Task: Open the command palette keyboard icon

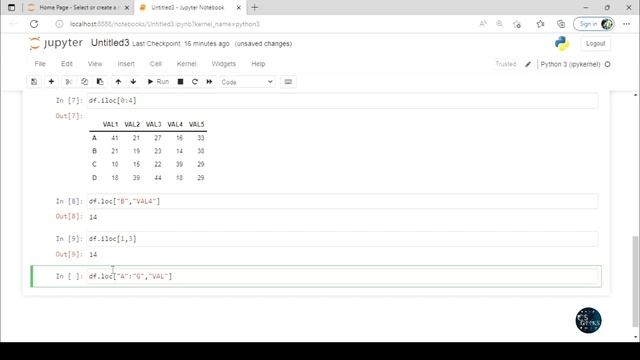Action: tap(288, 82)
